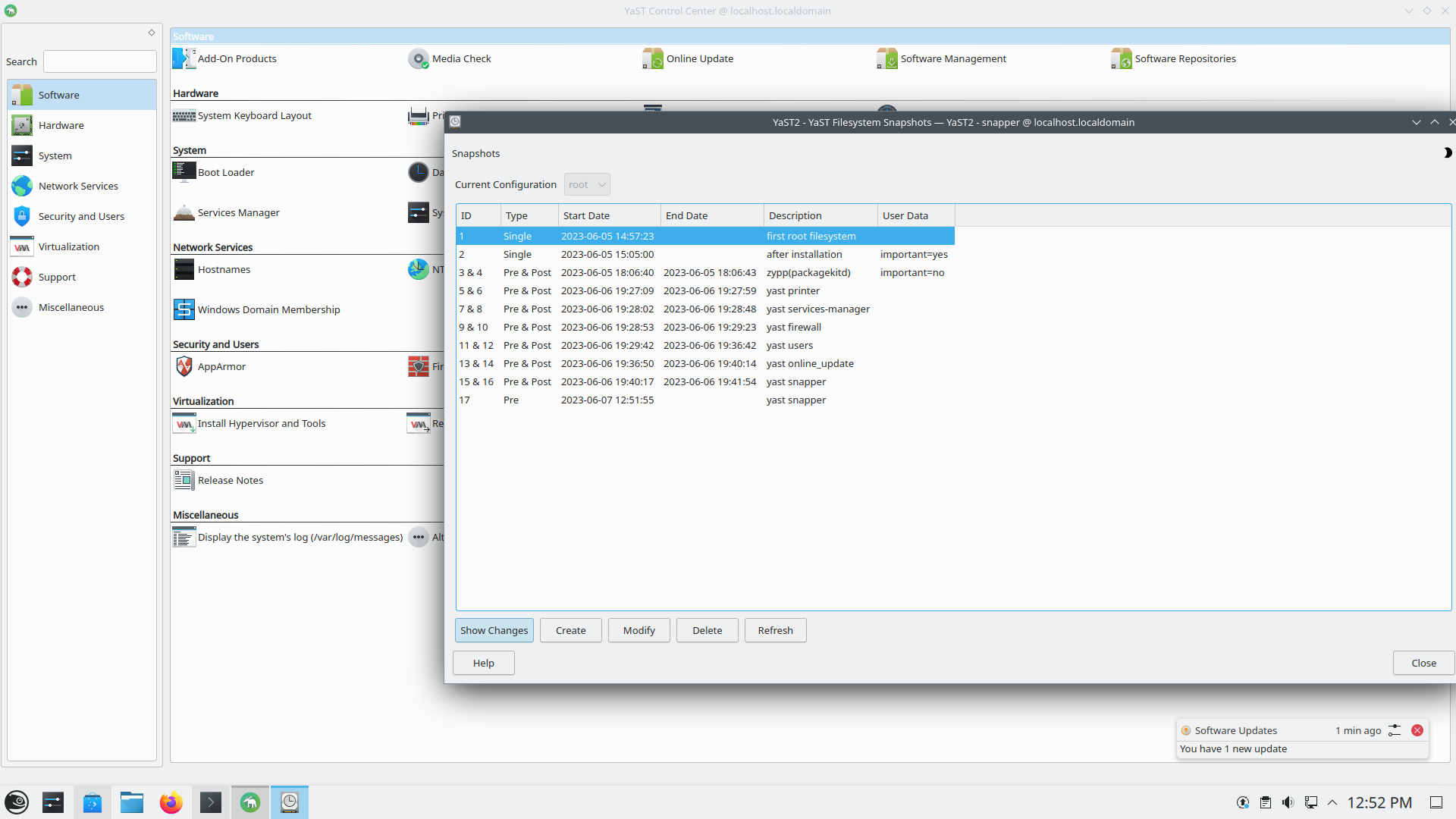Image resolution: width=1456 pixels, height=819 pixels.
Task: Open System Keyboard Layout module
Action: point(242,115)
